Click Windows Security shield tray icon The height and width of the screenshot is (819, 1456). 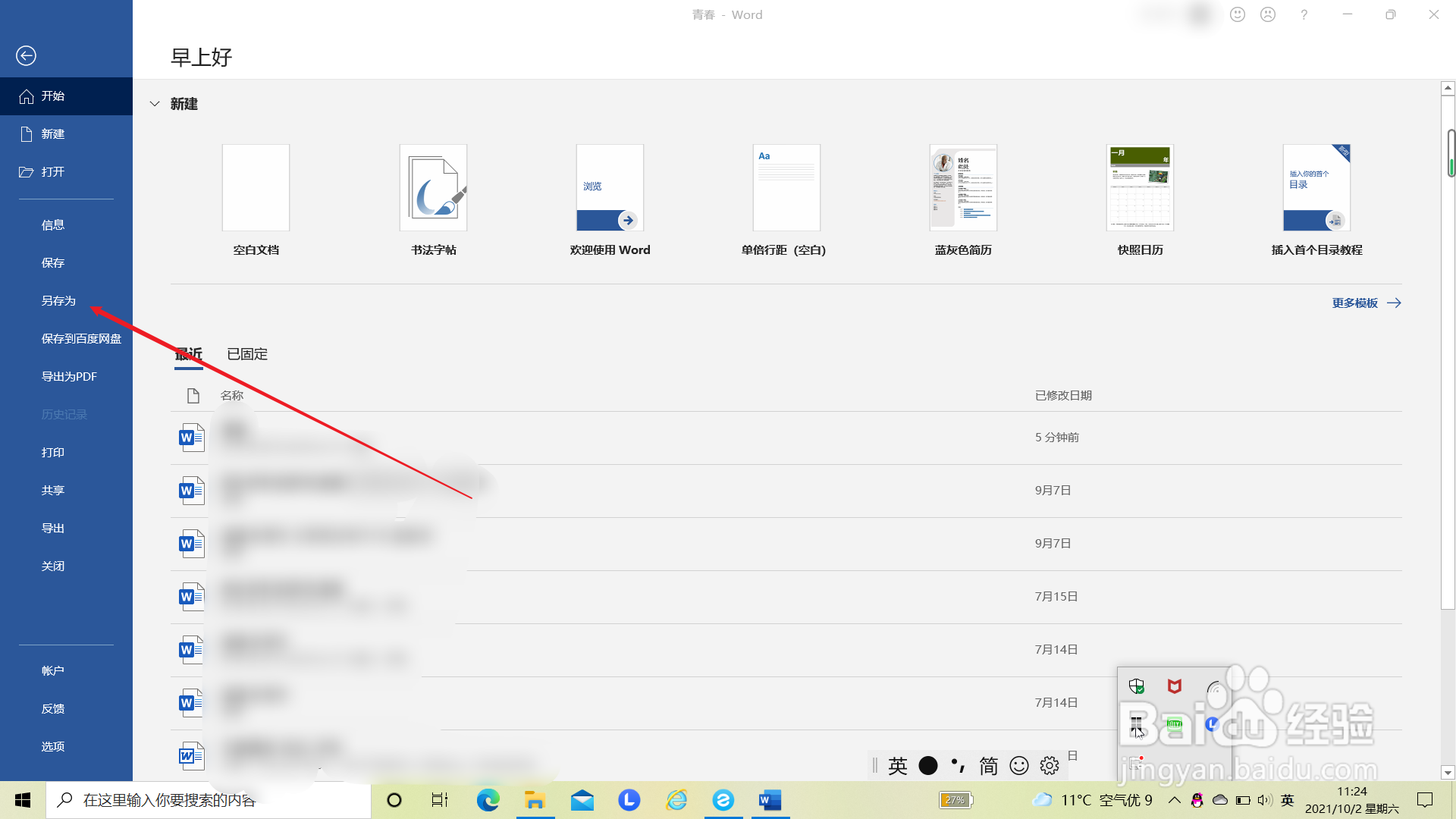click(1136, 686)
